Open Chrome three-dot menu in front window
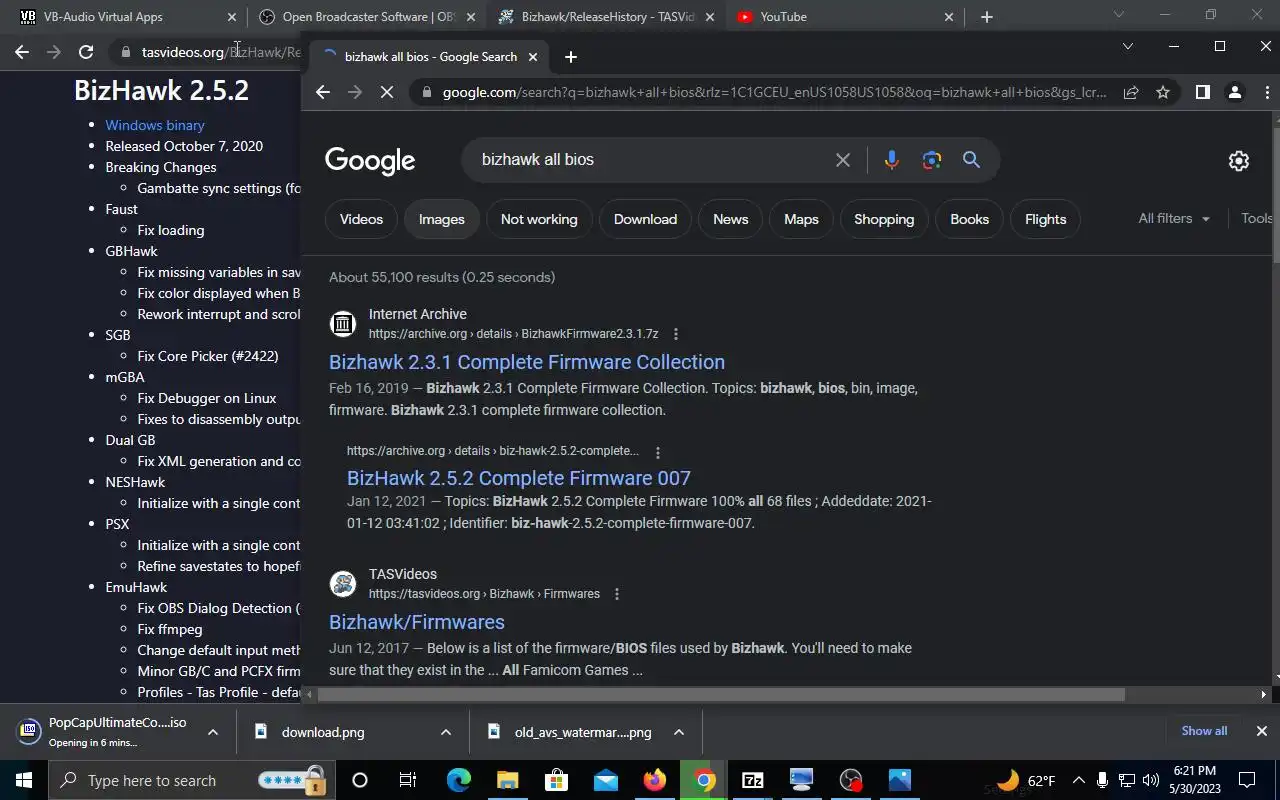 [1267, 92]
